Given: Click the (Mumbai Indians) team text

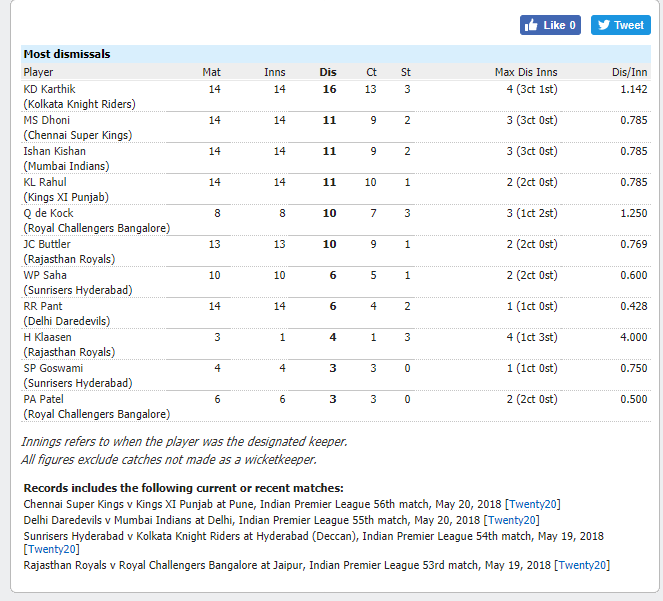Looking at the screenshot, I should click(66, 166).
